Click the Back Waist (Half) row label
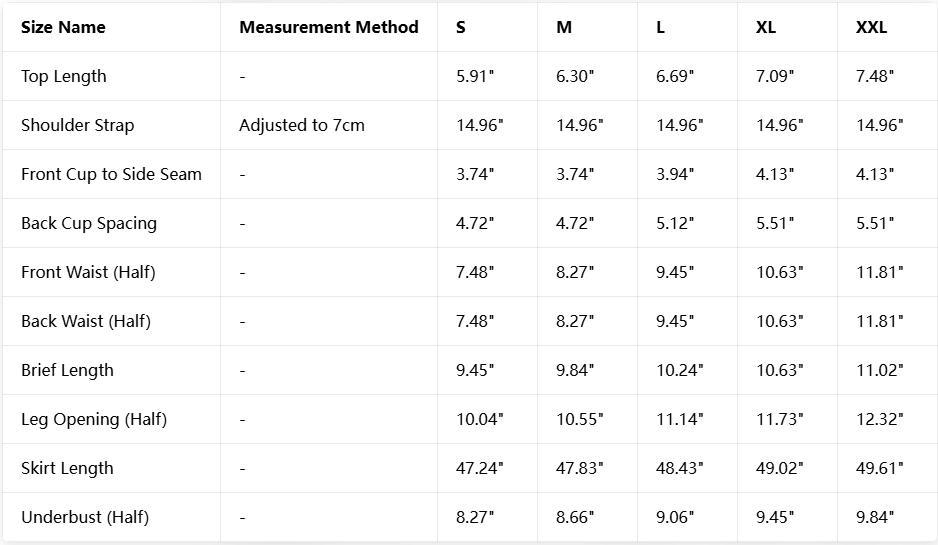 point(86,322)
